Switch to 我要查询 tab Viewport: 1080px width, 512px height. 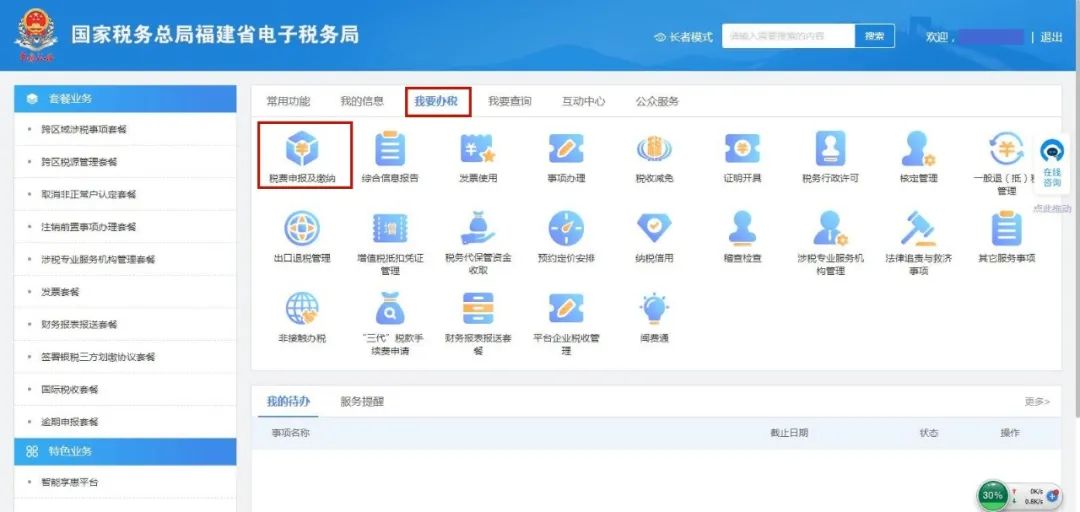click(x=509, y=101)
